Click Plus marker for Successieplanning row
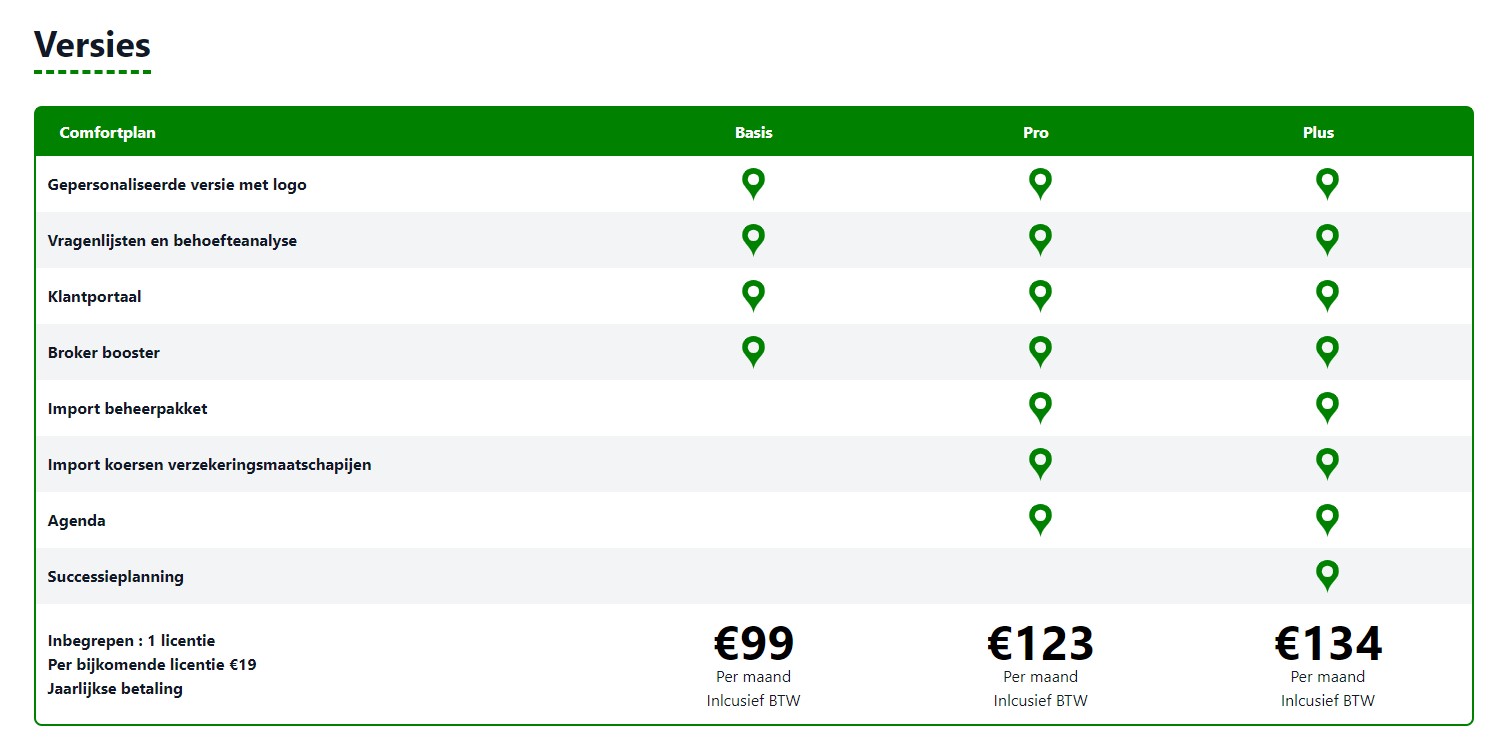 pos(1327,576)
